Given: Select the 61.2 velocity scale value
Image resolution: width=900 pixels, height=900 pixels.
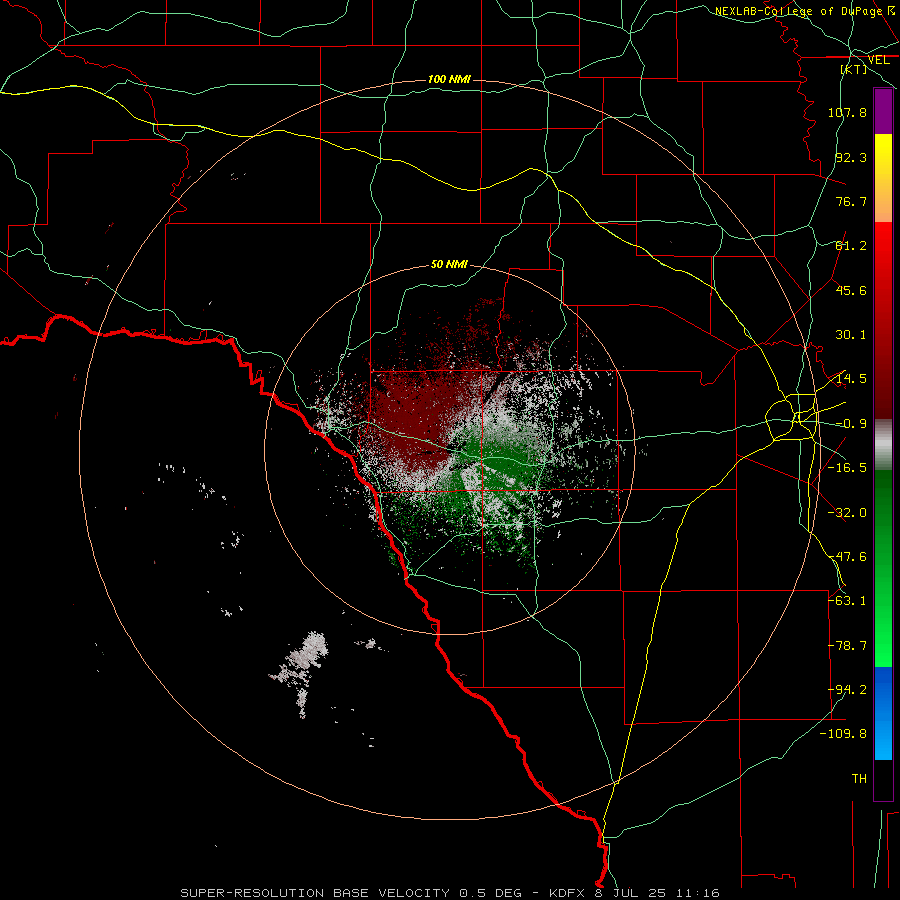Looking at the screenshot, I should (x=851, y=246).
